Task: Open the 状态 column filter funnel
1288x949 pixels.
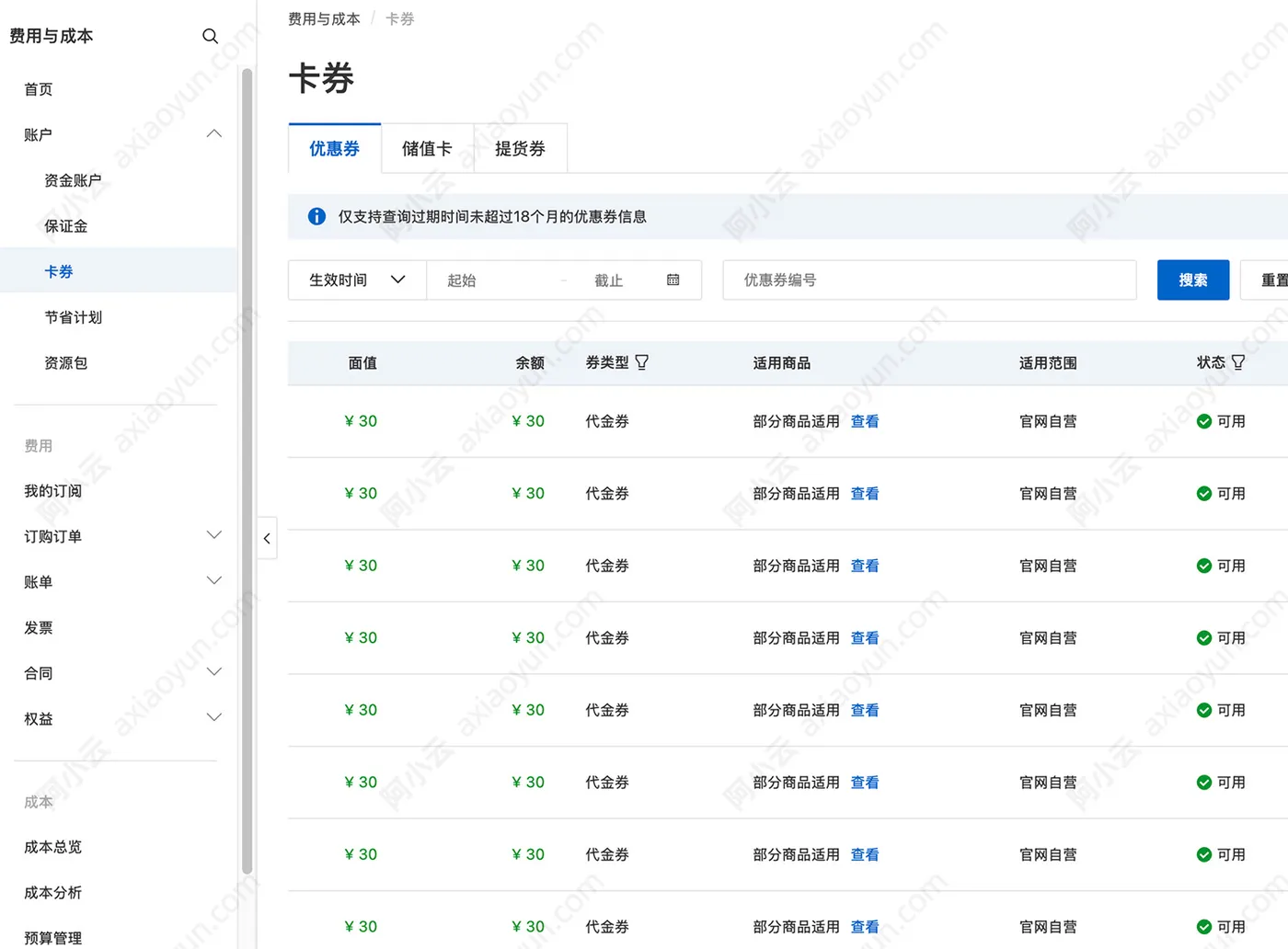Action: click(x=1239, y=361)
